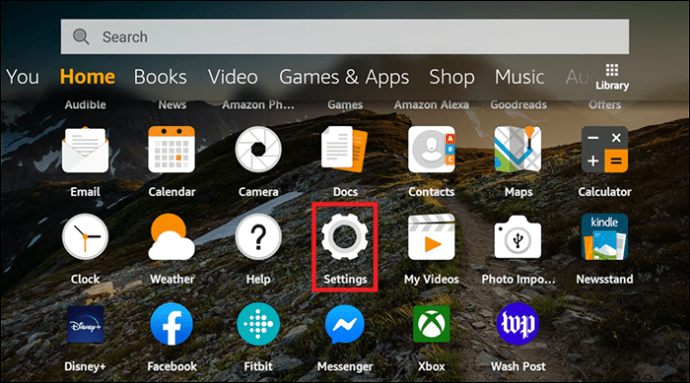This screenshot has height=383, width=690.
Task: Open the Messenger app
Action: tap(345, 324)
